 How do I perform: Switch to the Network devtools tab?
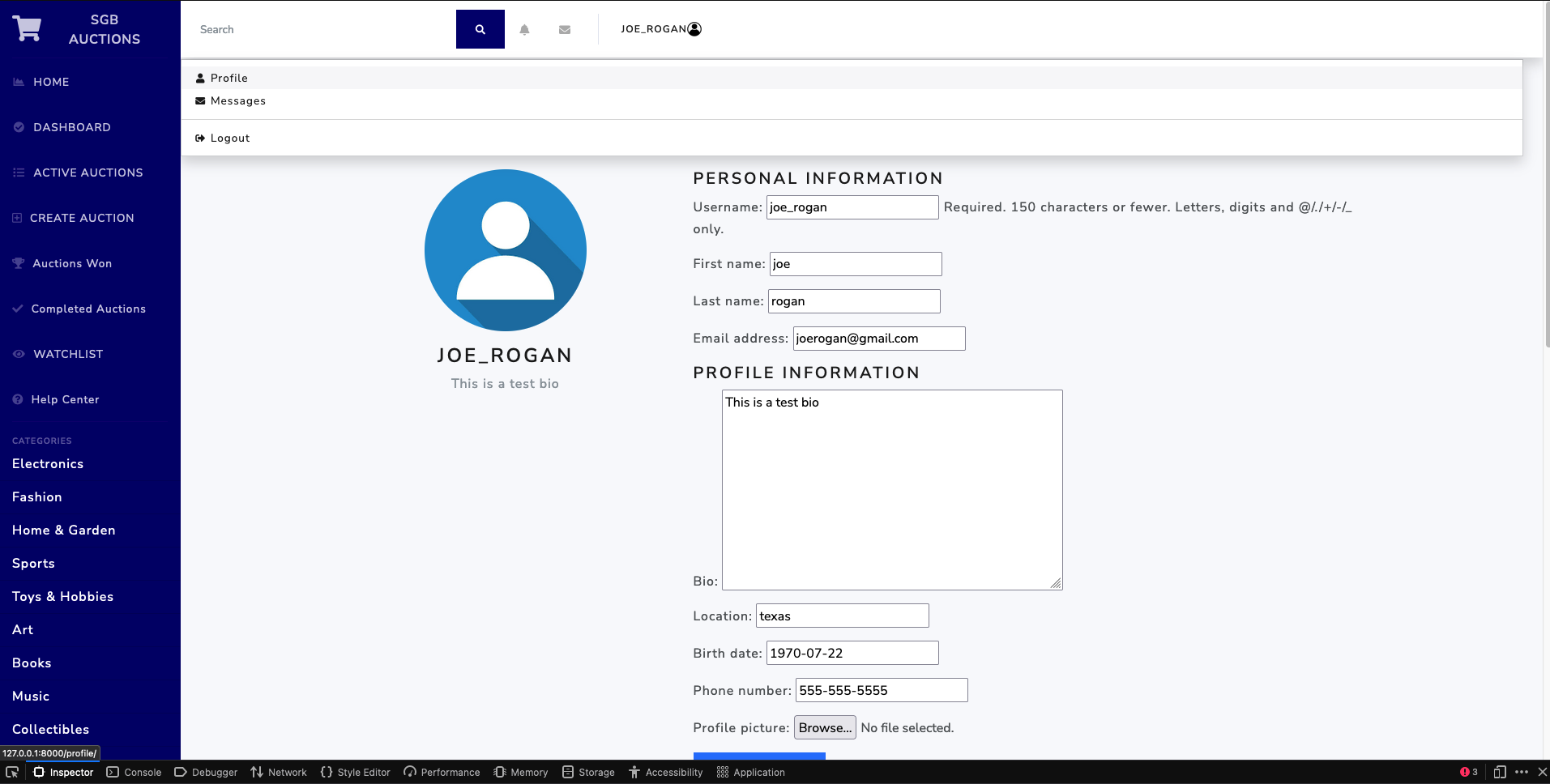pos(279,772)
